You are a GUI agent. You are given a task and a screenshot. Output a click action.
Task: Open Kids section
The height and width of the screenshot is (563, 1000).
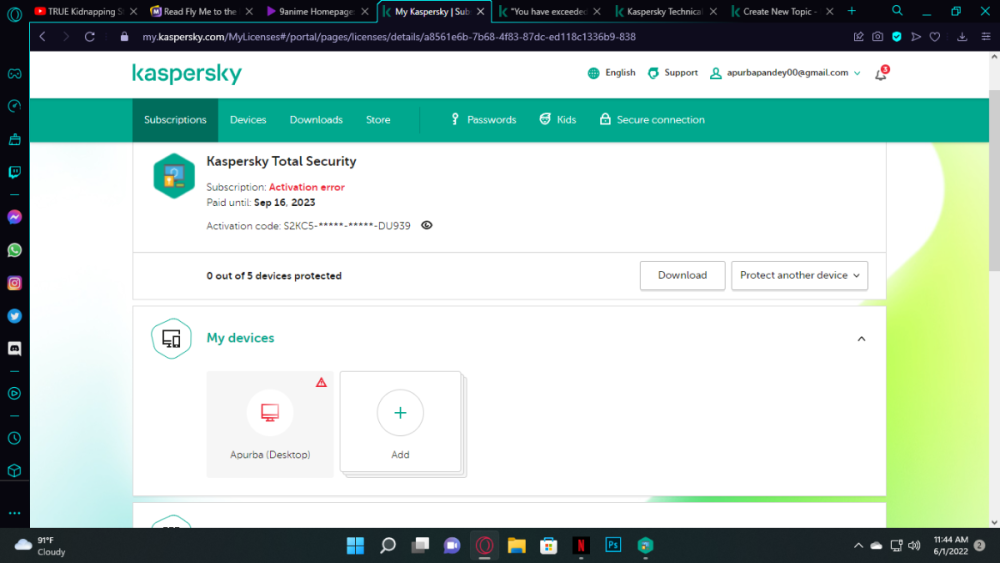557,119
